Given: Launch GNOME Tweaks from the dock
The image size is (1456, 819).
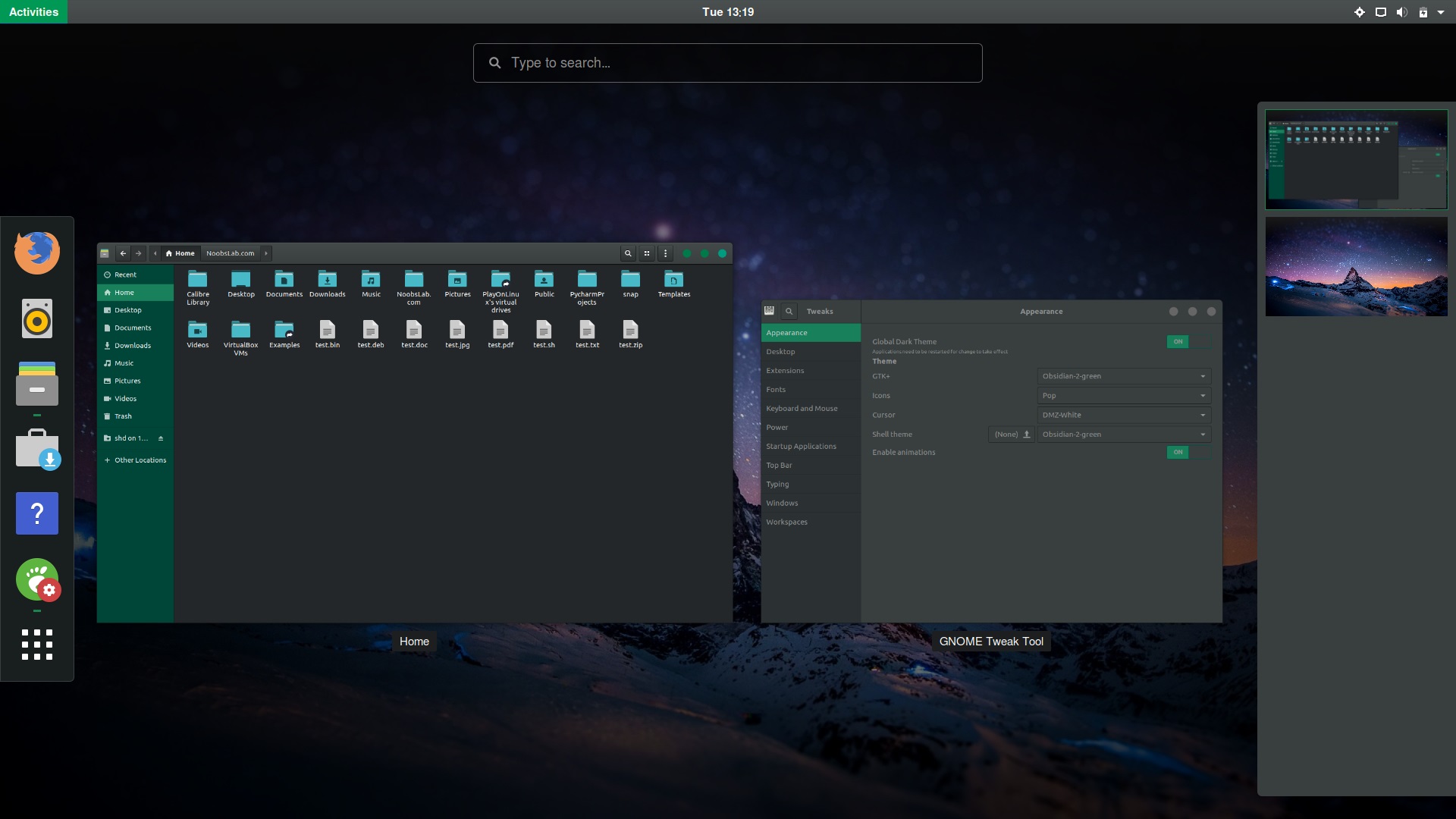Looking at the screenshot, I should tap(36, 579).
